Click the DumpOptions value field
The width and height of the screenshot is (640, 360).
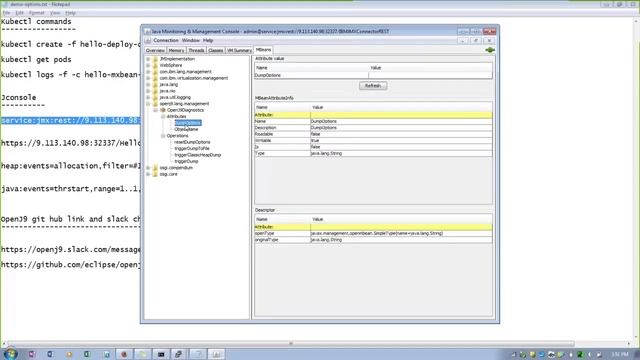tap(430, 75)
